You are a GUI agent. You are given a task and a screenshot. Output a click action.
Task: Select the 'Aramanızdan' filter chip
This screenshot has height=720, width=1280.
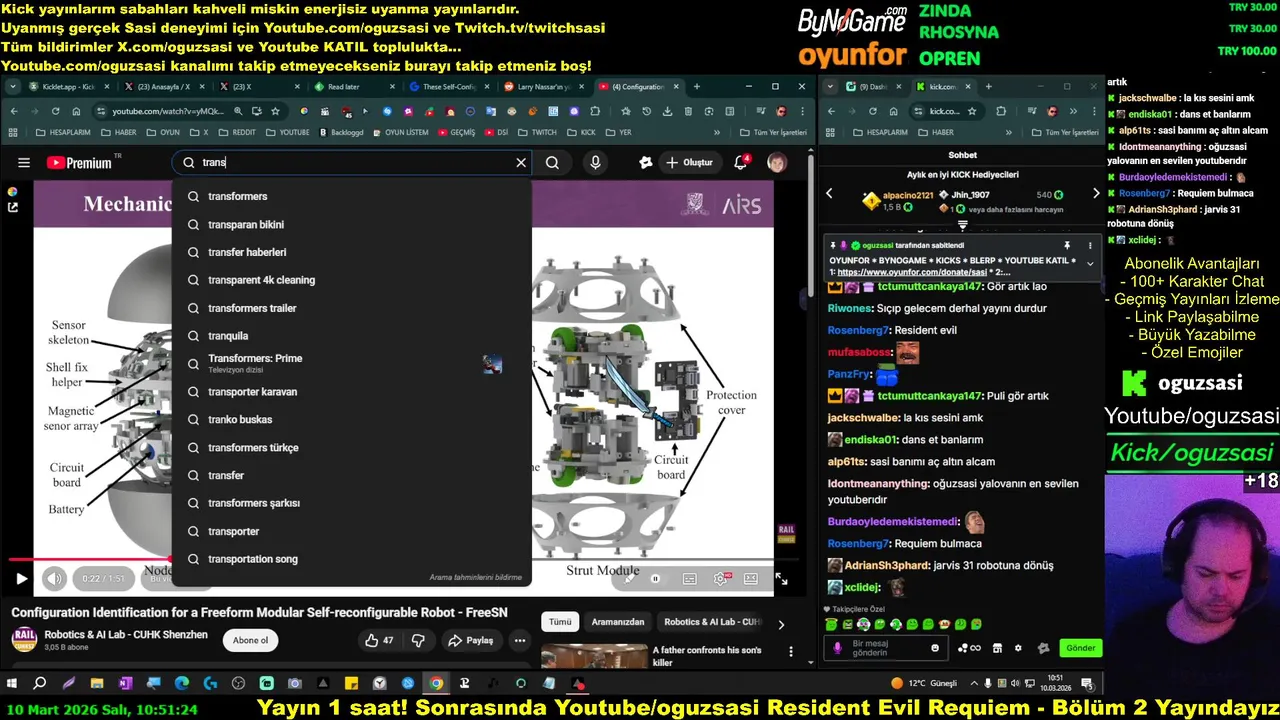coord(617,622)
